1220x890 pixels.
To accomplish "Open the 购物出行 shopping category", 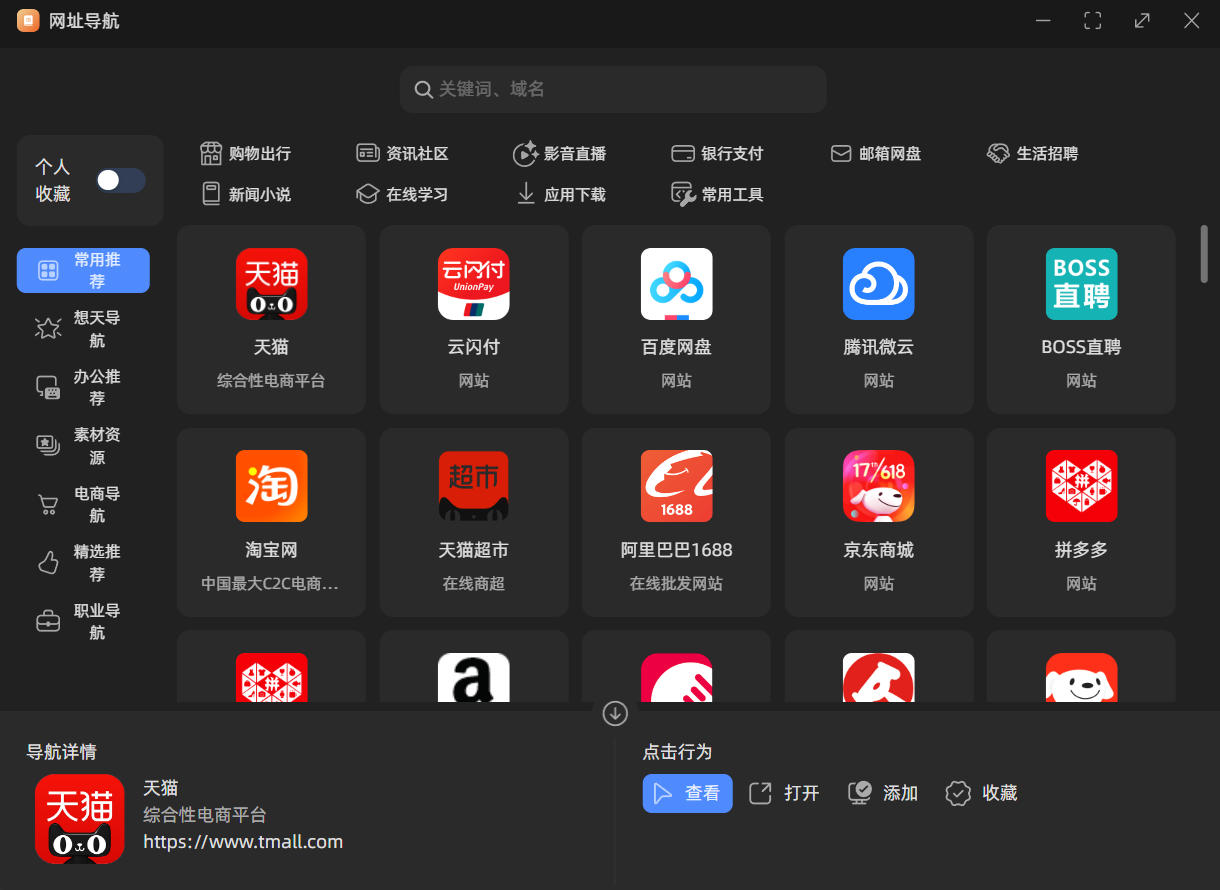I will 245,153.
